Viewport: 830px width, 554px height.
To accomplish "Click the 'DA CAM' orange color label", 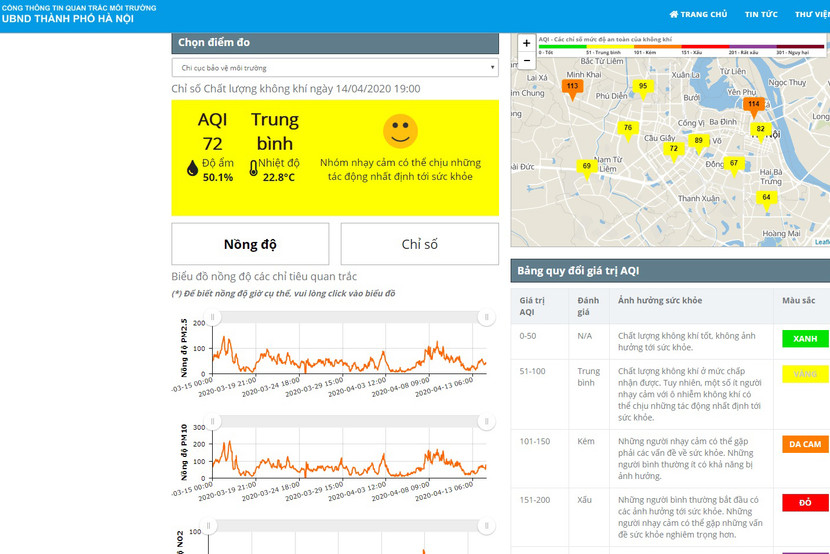I will point(805,444).
